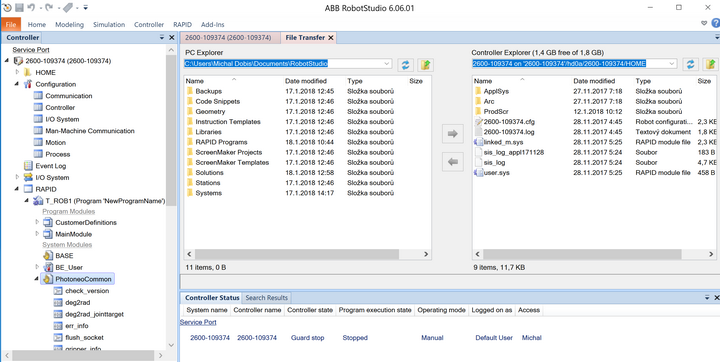Select the err_info routine
This screenshot has height=362, width=720.
pyautogui.click(x=77, y=326)
